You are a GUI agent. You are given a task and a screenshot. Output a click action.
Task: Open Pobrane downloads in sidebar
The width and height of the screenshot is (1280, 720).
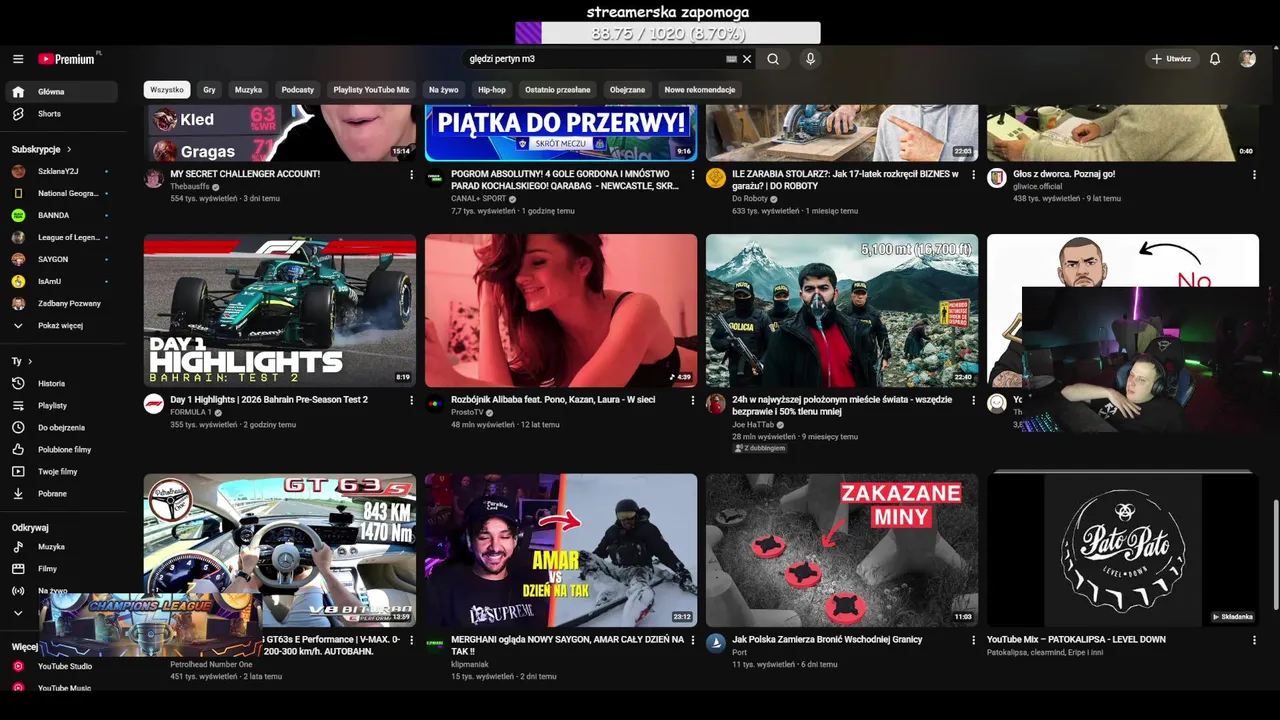(64, 494)
